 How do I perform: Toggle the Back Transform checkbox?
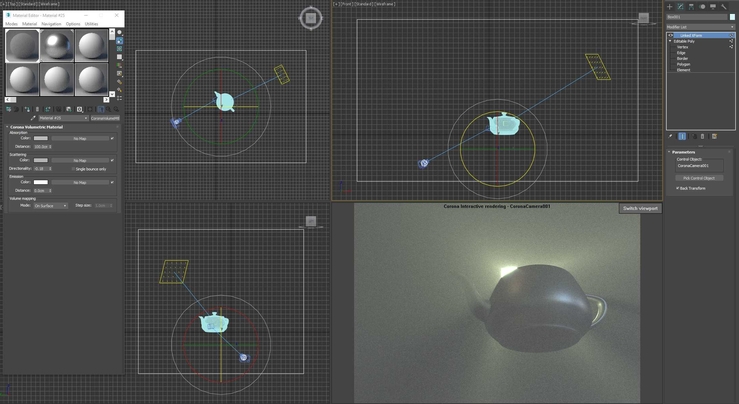pos(678,188)
